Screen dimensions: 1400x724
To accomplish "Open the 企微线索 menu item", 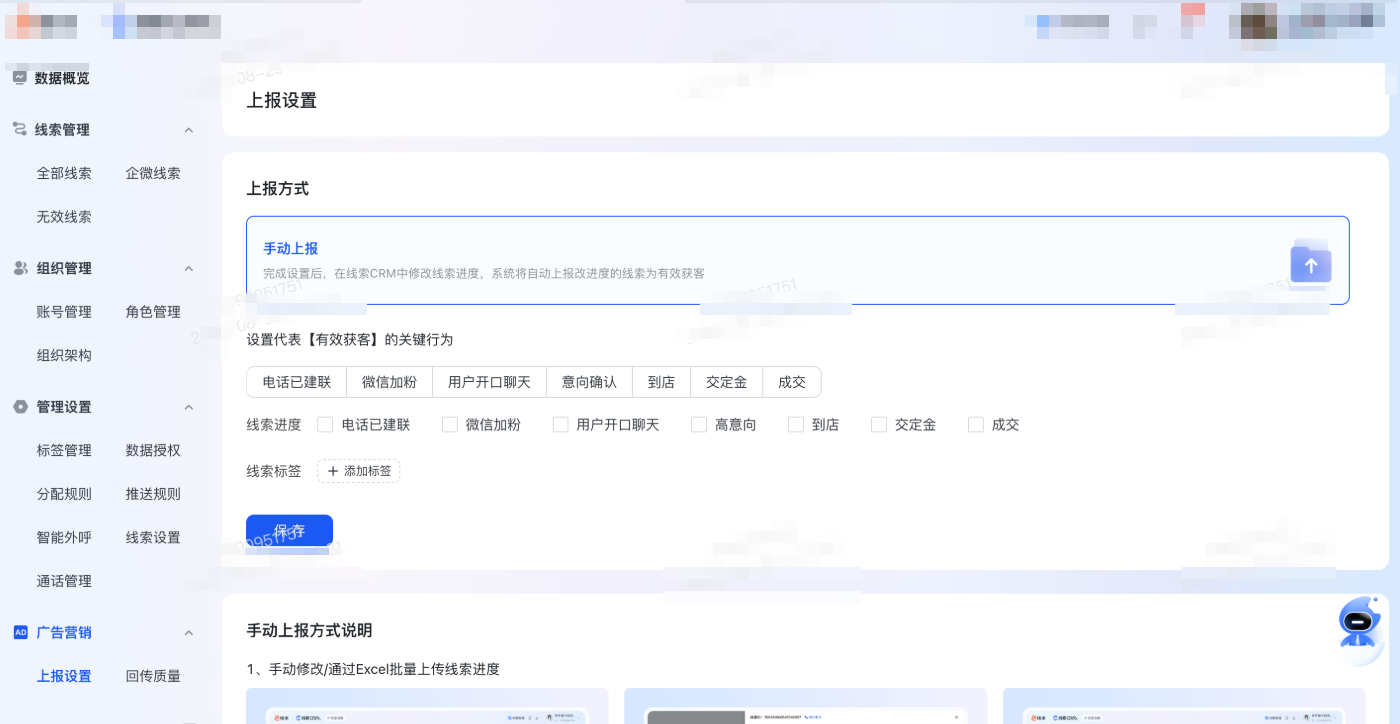I will click(x=153, y=172).
